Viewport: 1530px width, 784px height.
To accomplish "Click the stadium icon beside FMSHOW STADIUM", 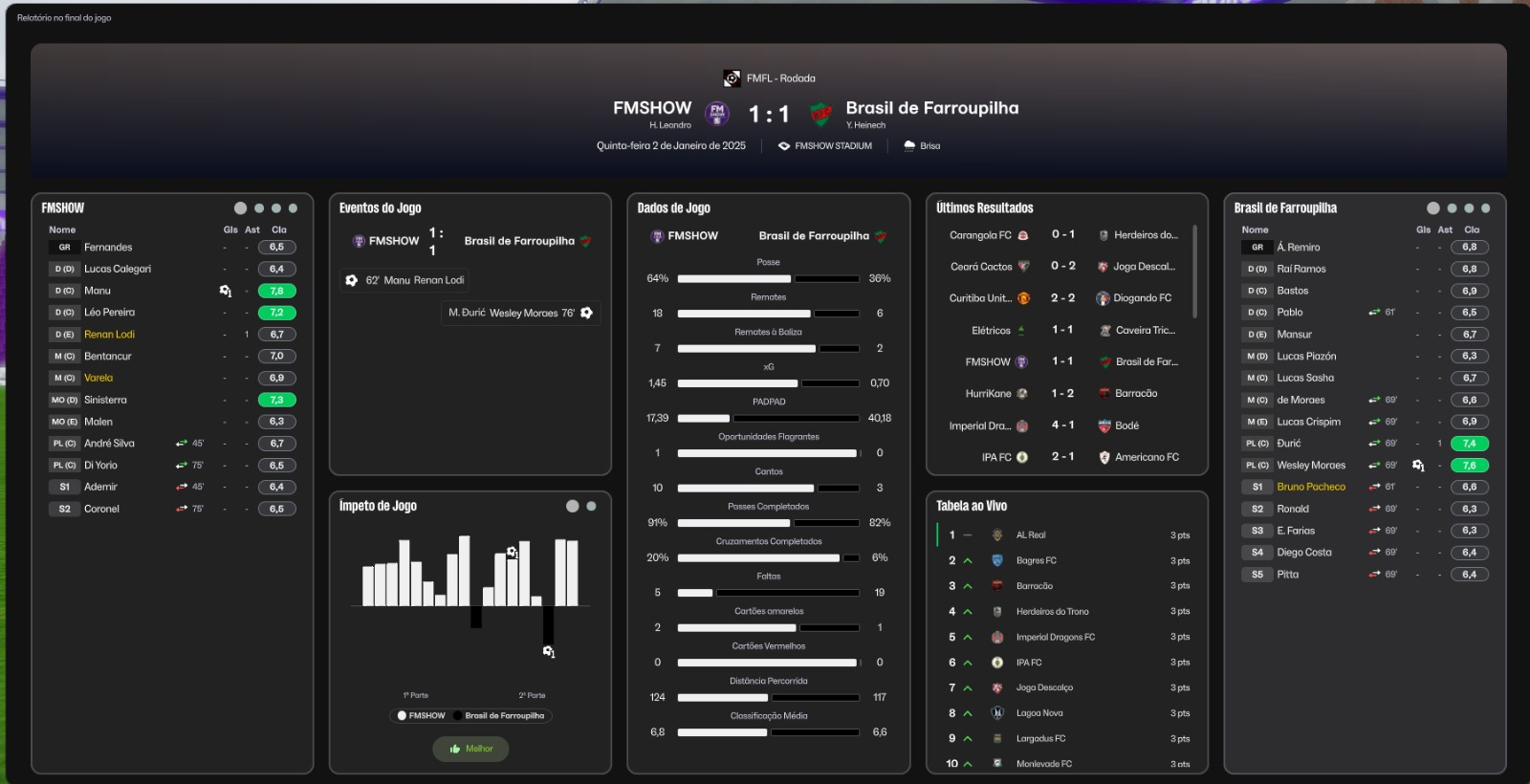I will (784, 146).
